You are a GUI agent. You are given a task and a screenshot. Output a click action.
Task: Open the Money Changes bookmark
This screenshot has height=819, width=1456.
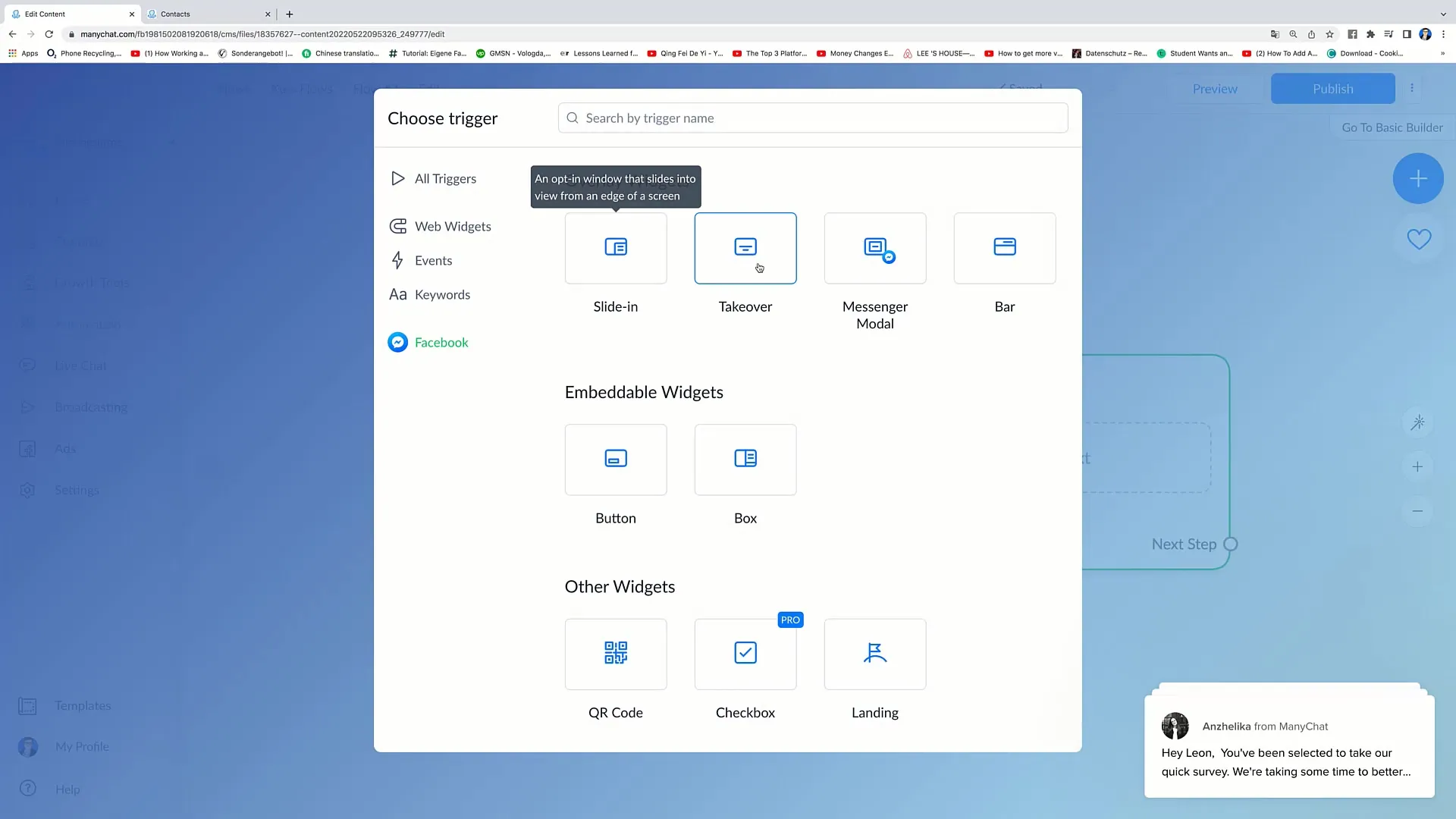click(x=855, y=54)
